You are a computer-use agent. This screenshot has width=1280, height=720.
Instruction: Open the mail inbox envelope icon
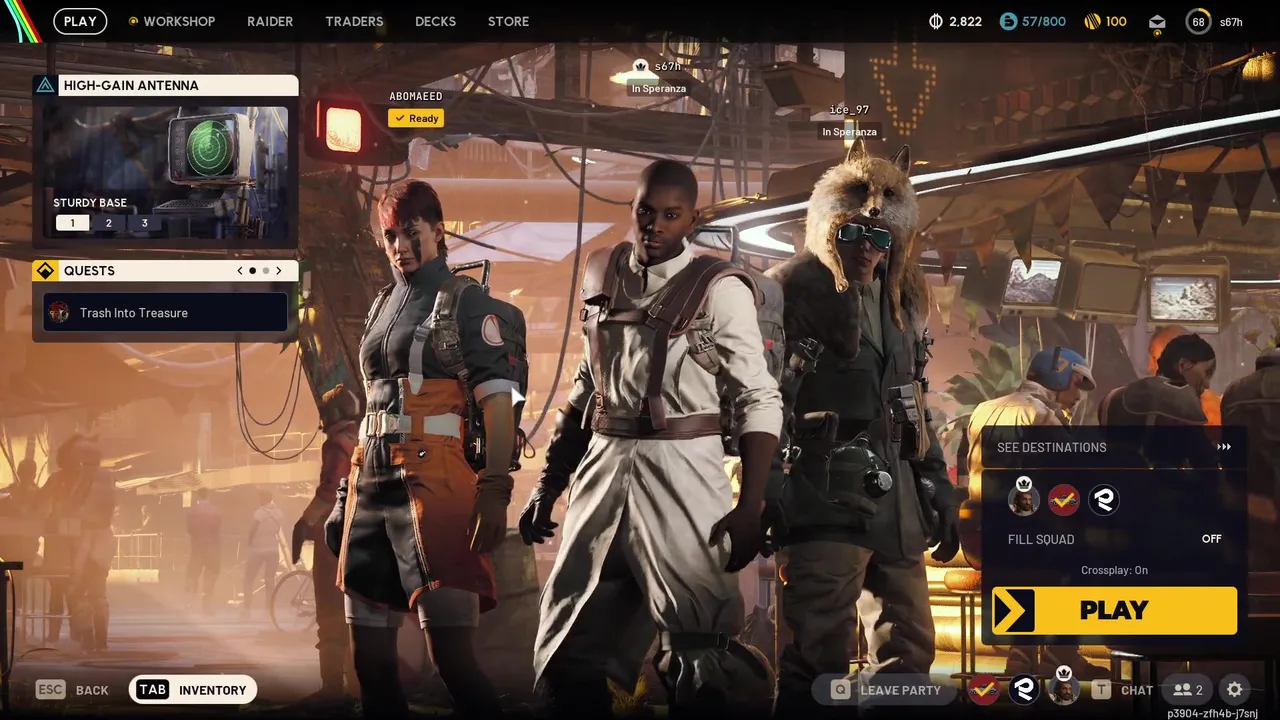1157,22
